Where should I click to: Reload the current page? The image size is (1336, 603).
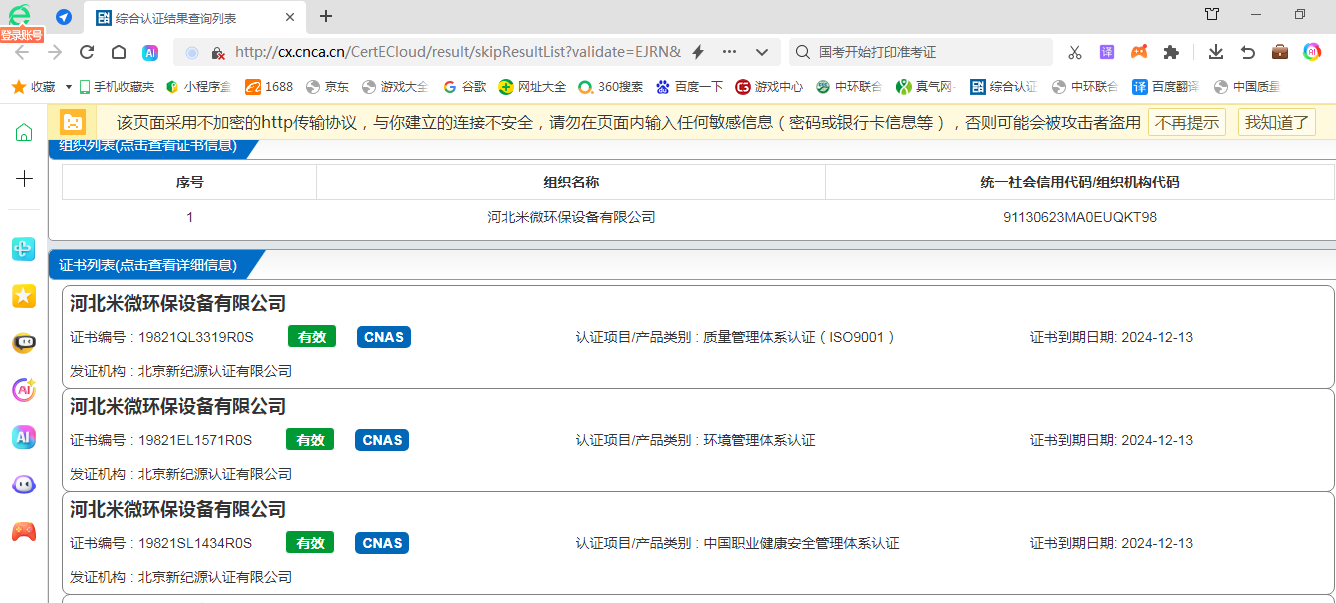[x=87, y=52]
